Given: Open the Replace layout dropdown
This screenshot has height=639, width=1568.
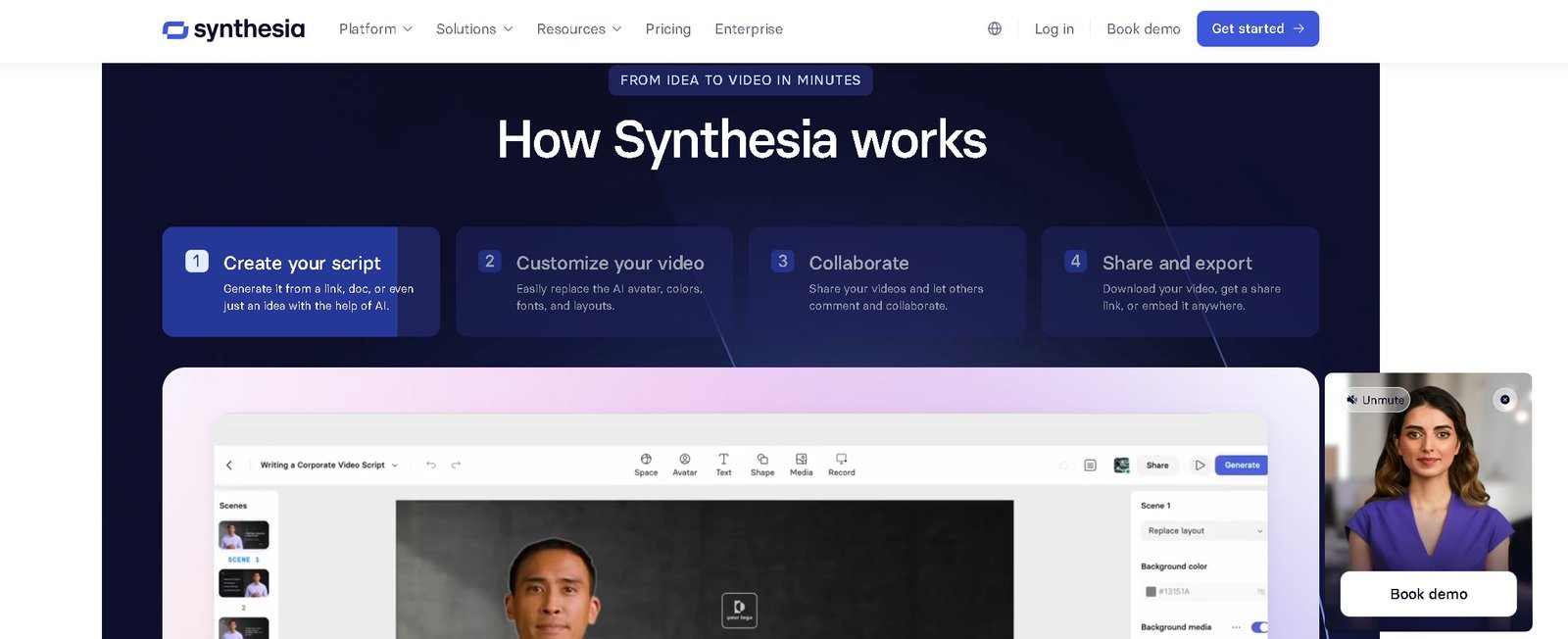Looking at the screenshot, I should [x=1203, y=531].
